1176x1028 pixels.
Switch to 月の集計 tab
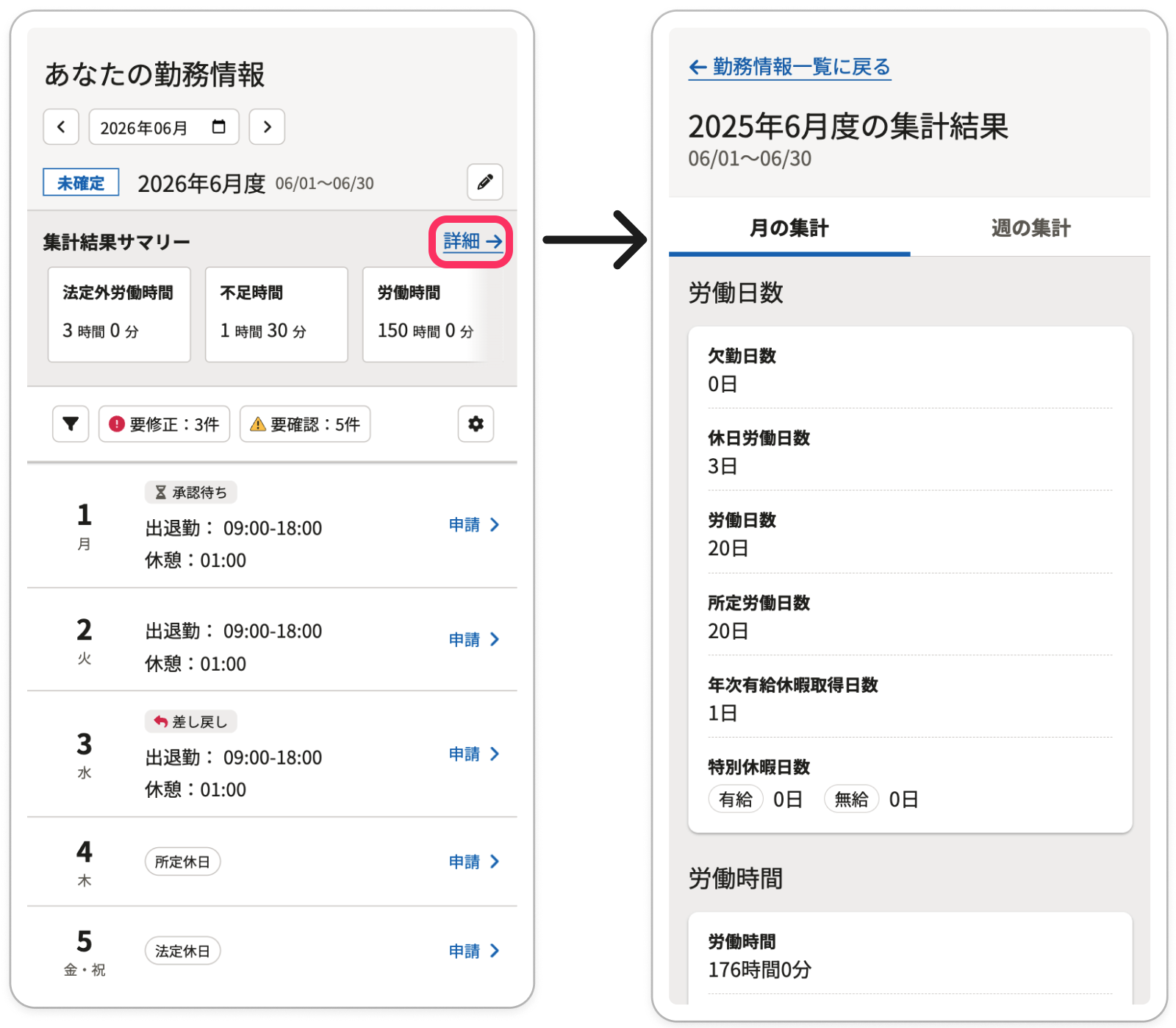tap(789, 228)
